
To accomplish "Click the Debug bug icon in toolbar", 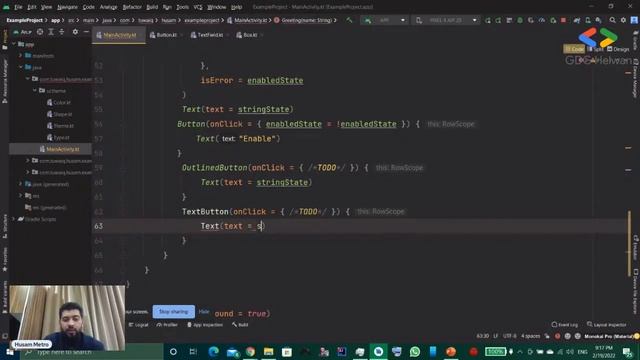I will point(520,20).
